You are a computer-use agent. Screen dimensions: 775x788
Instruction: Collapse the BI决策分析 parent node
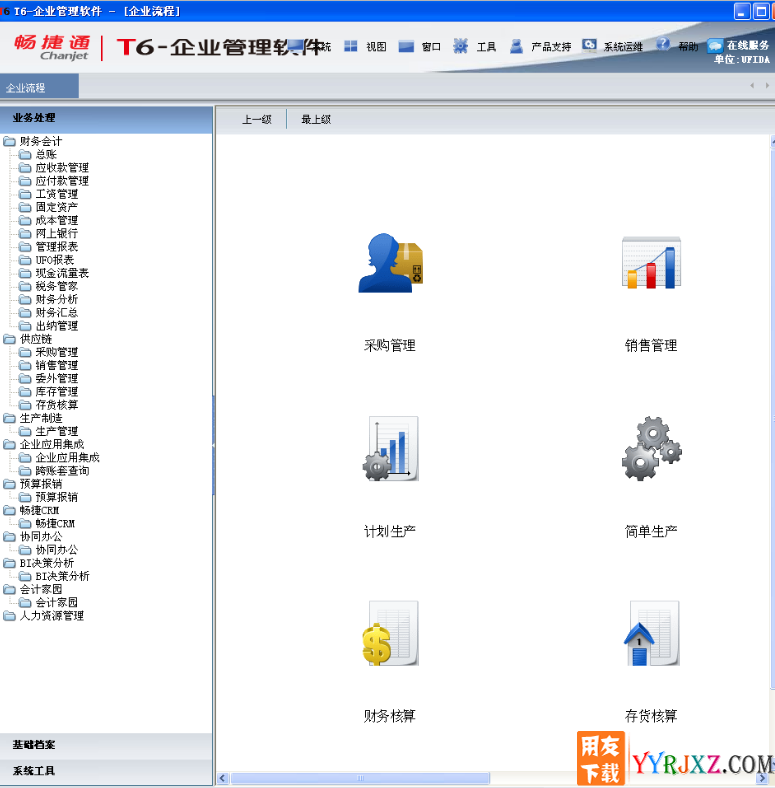10,563
